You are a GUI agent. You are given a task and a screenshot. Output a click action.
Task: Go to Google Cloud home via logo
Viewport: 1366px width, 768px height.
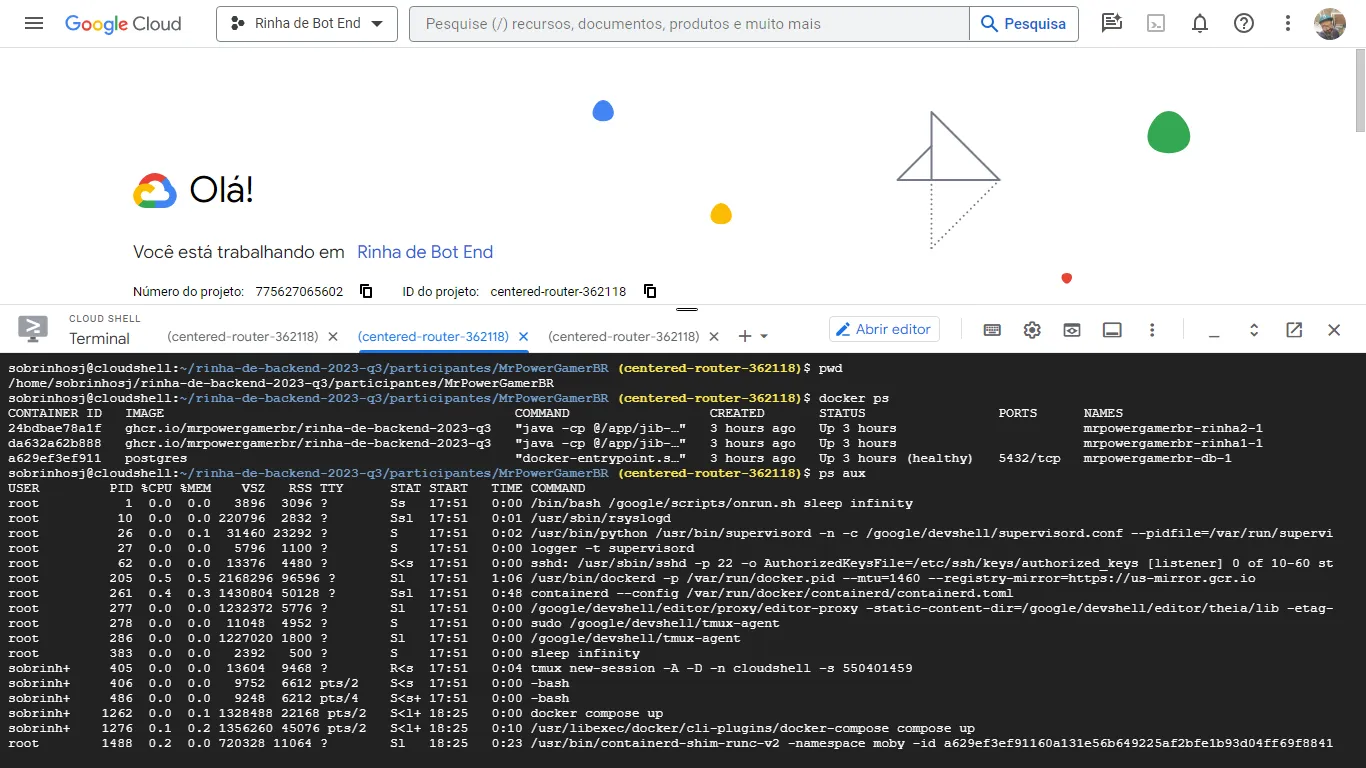point(123,23)
